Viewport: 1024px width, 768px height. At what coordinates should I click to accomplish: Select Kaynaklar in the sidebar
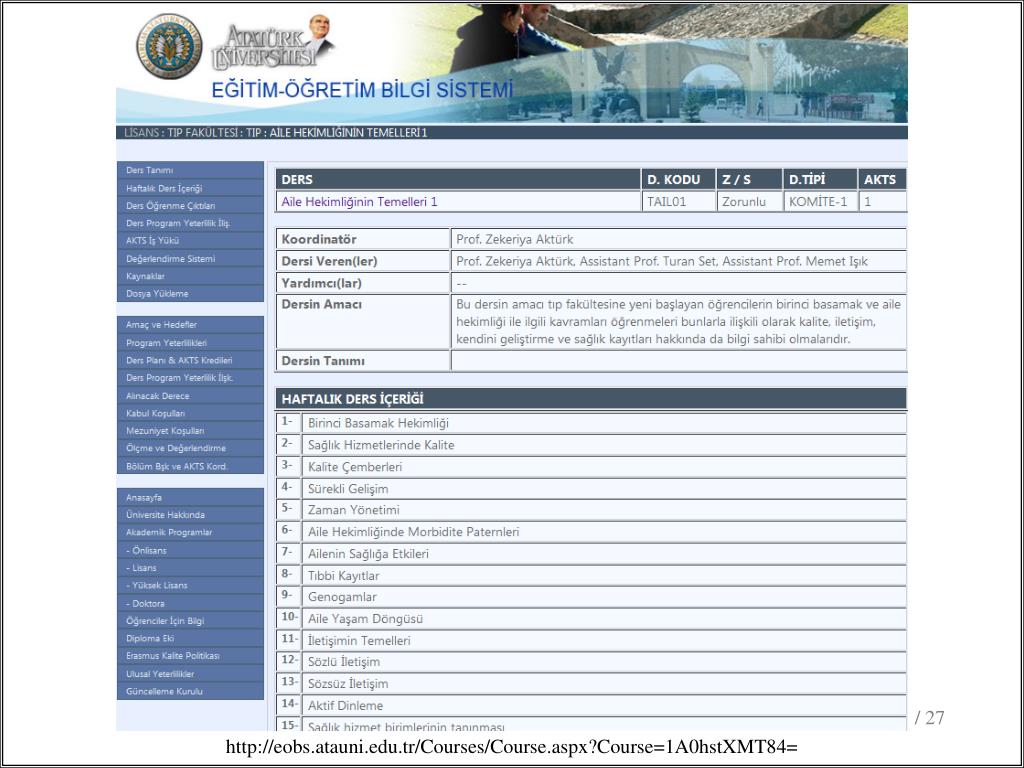point(190,276)
